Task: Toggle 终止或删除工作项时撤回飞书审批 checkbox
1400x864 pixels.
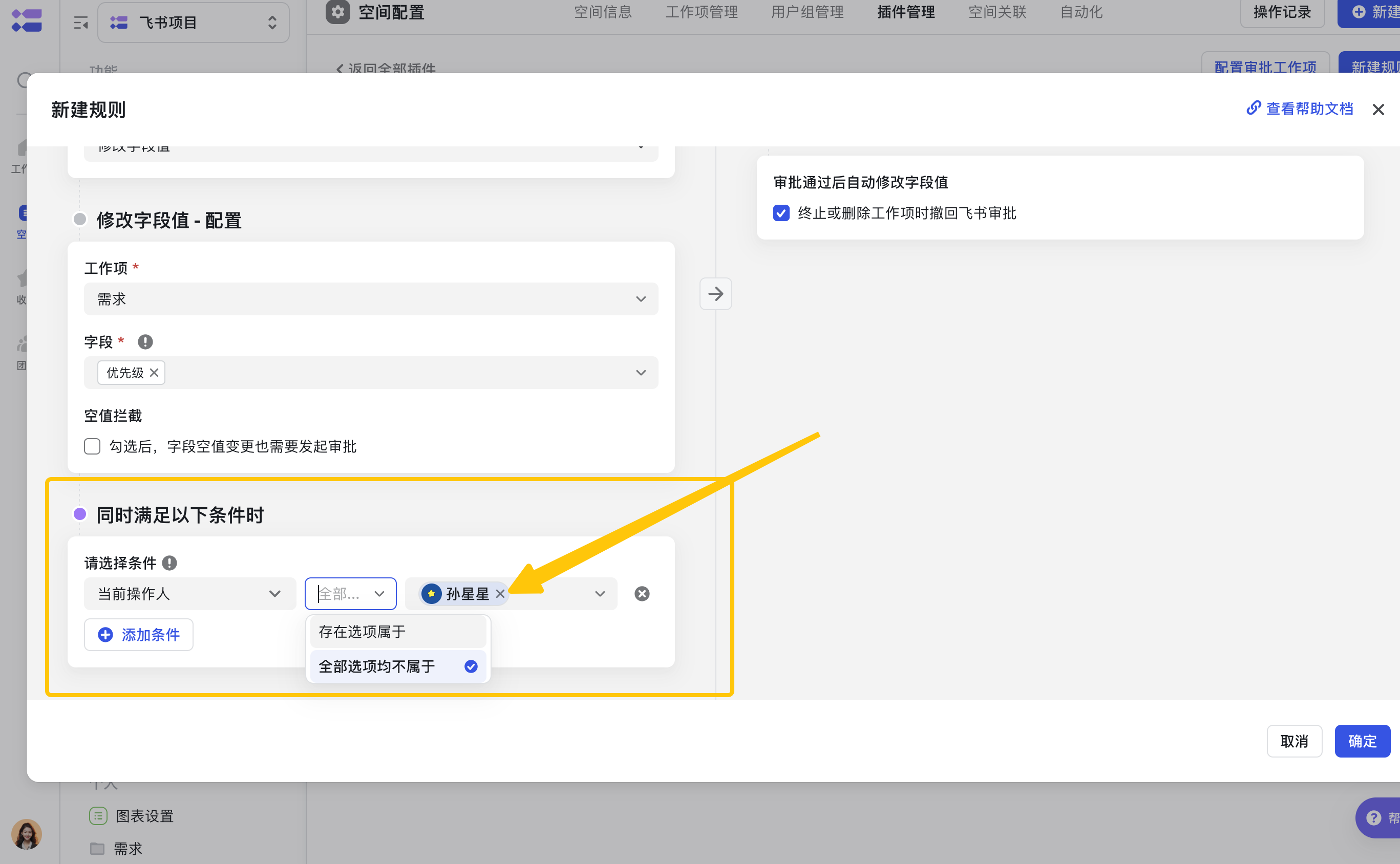Action: [x=781, y=213]
